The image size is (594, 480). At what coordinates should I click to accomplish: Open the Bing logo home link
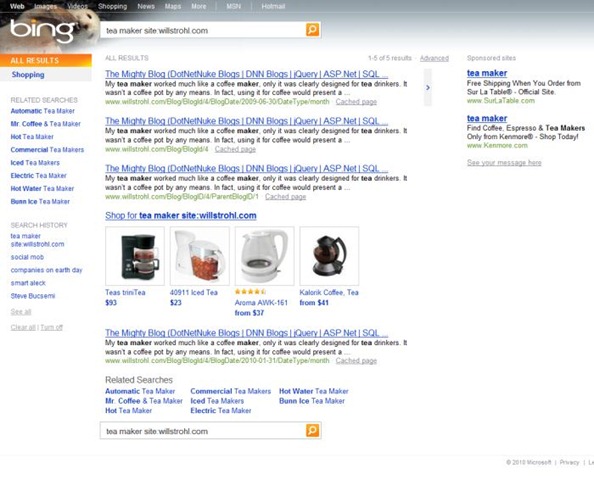pyautogui.click(x=42, y=31)
